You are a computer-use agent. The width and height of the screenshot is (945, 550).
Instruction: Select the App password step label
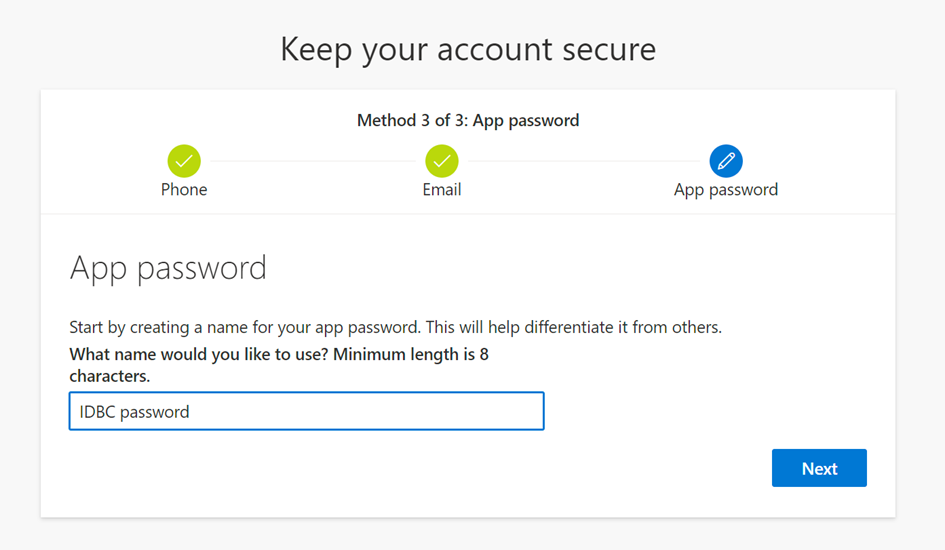click(726, 190)
